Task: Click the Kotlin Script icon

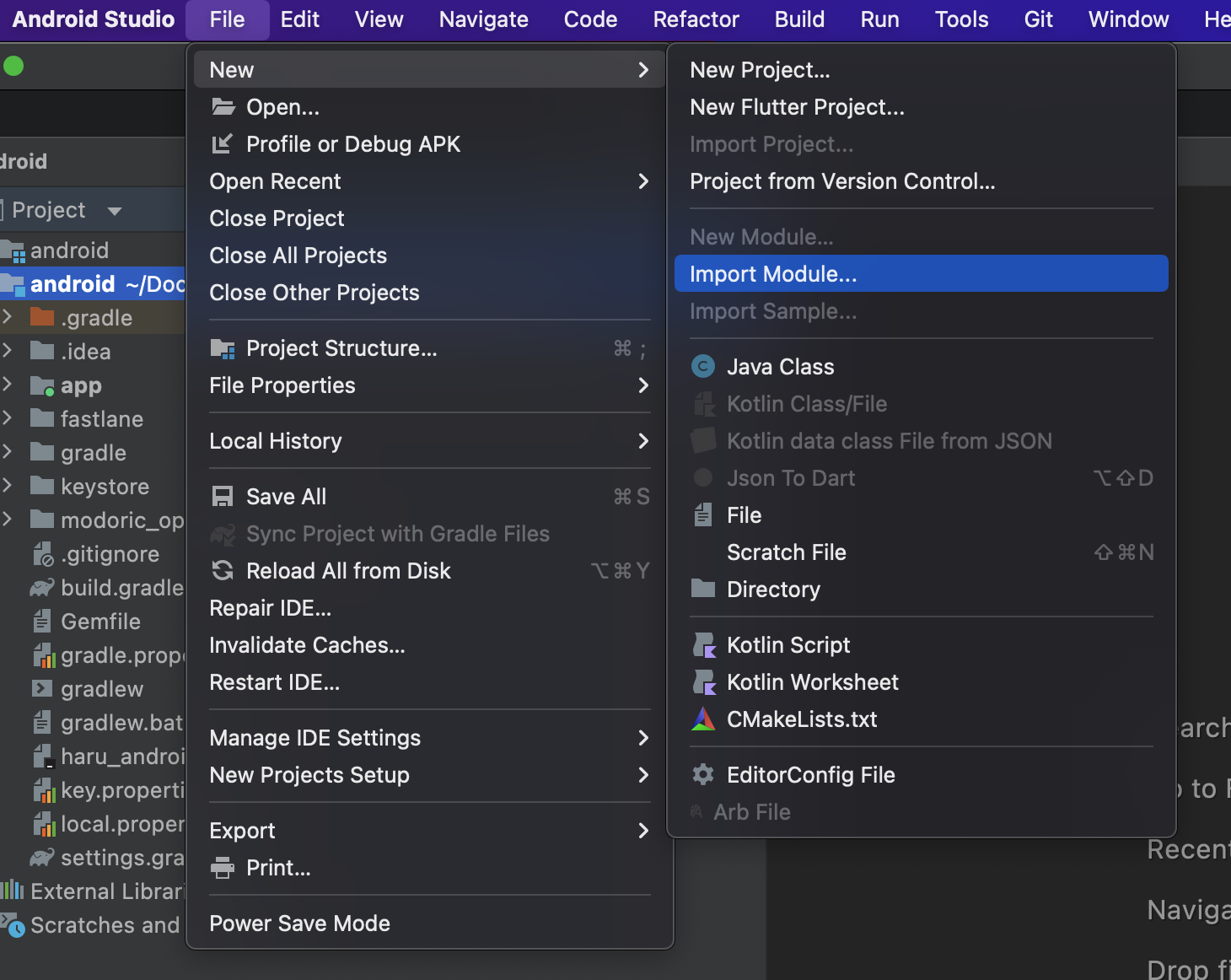Action: [x=703, y=645]
